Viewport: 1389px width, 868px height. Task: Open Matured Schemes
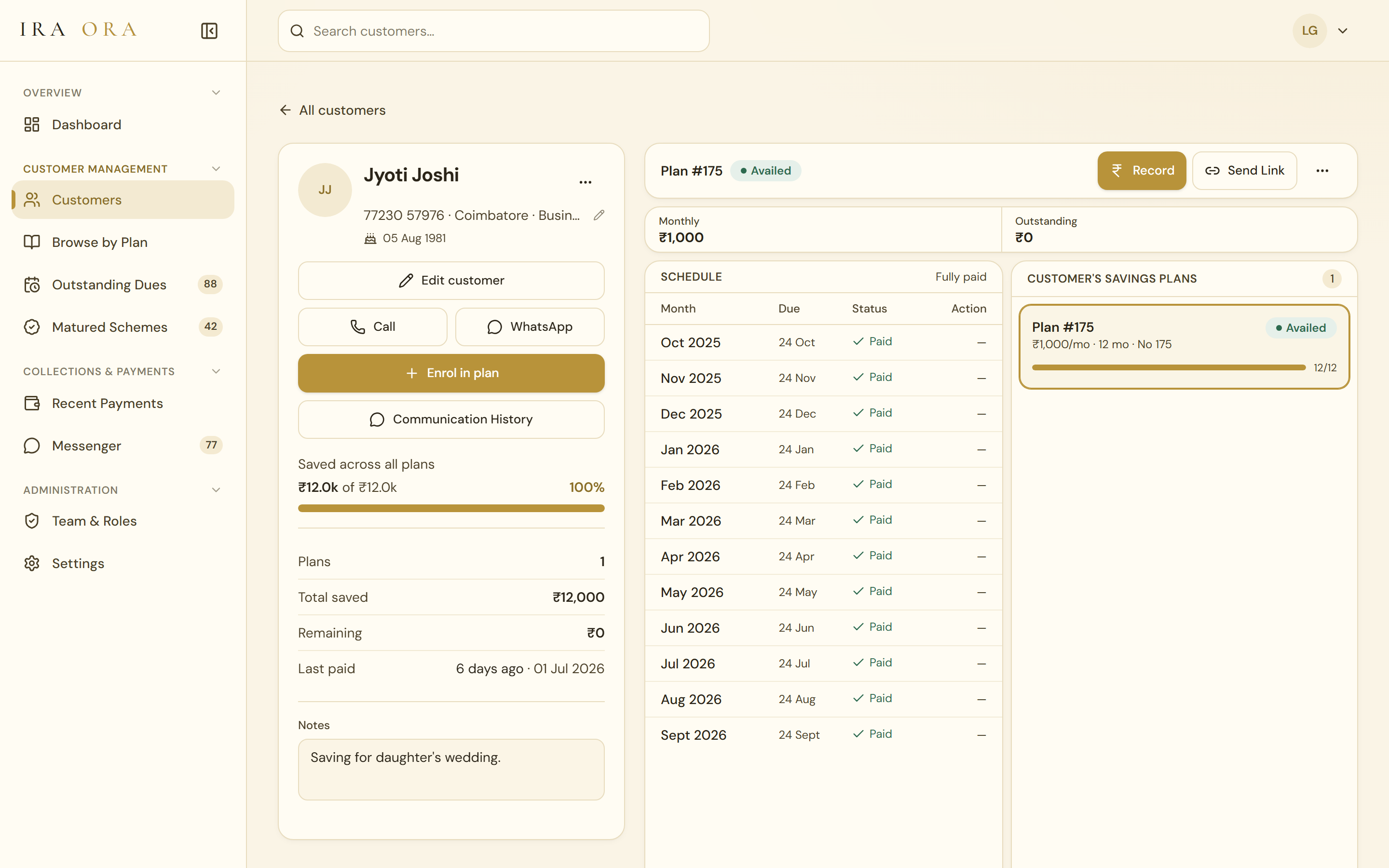point(123,327)
